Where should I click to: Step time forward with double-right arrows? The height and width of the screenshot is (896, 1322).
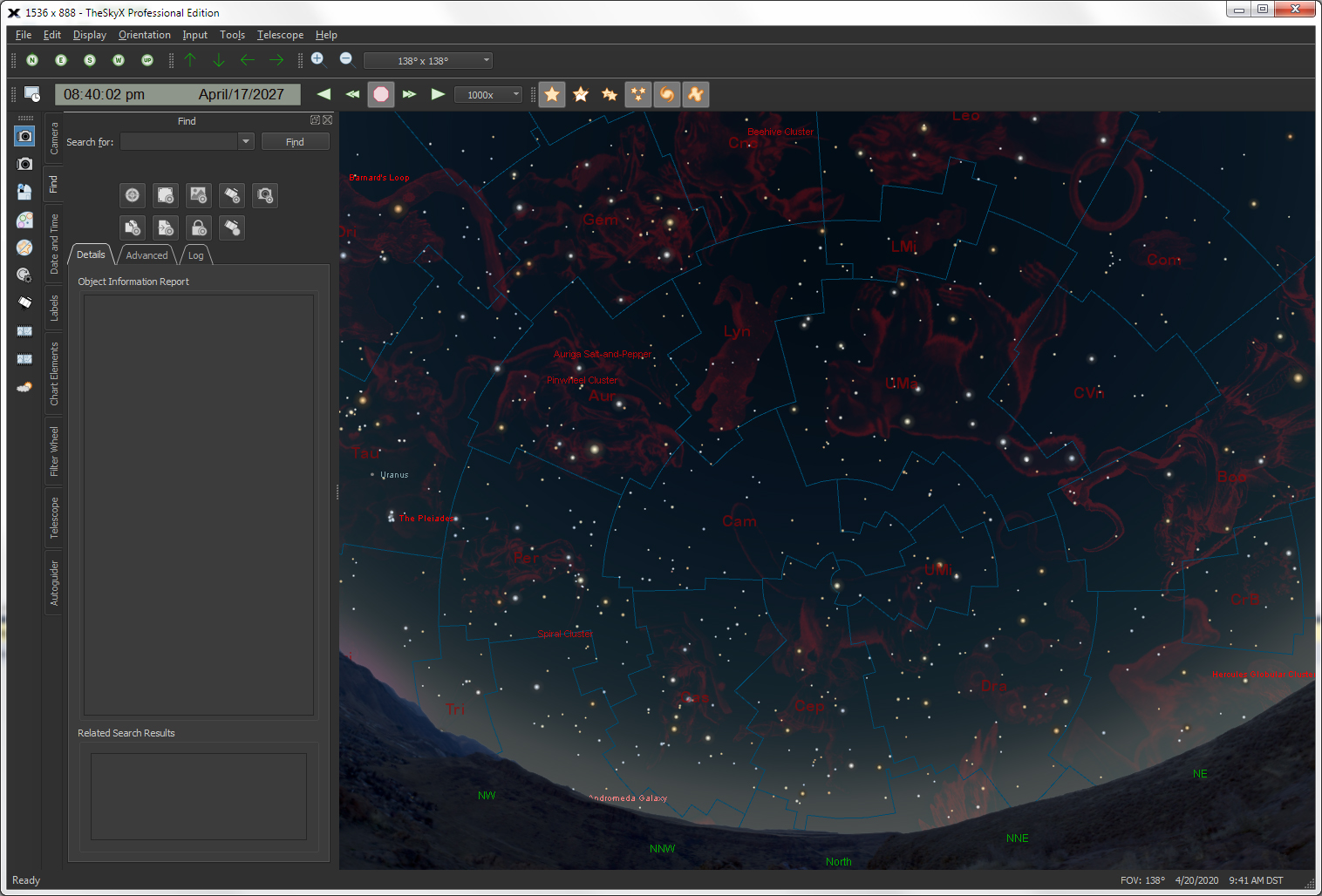pyautogui.click(x=410, y=94)
